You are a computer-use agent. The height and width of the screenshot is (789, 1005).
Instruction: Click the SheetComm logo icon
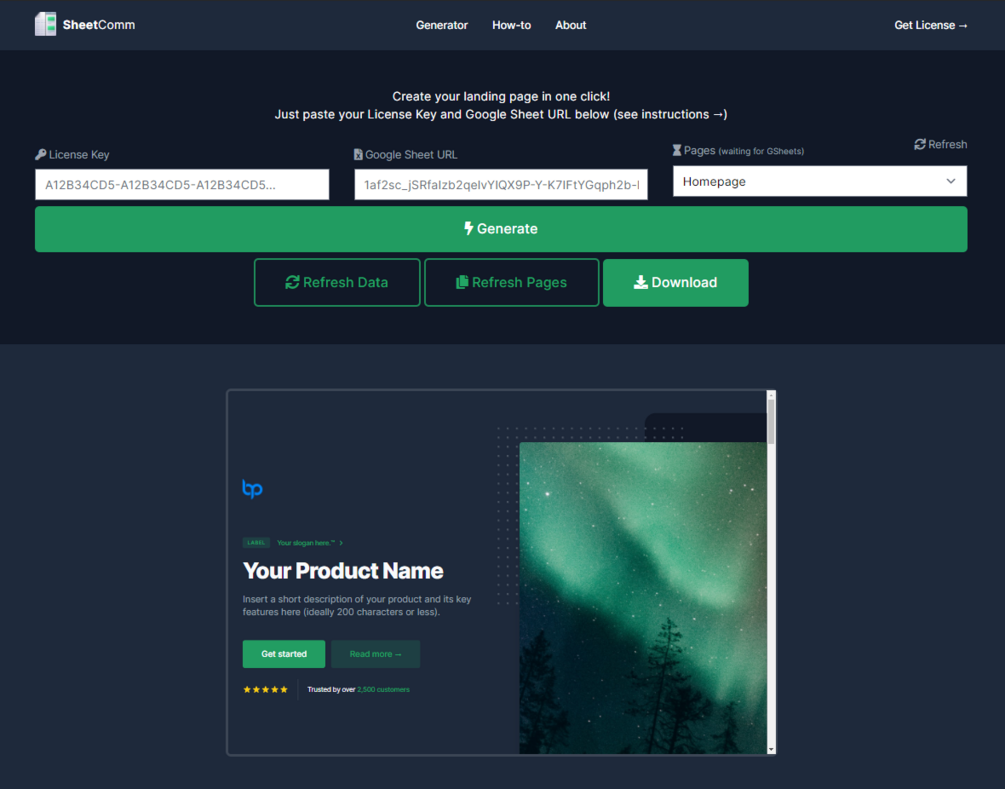click(46, 24)
